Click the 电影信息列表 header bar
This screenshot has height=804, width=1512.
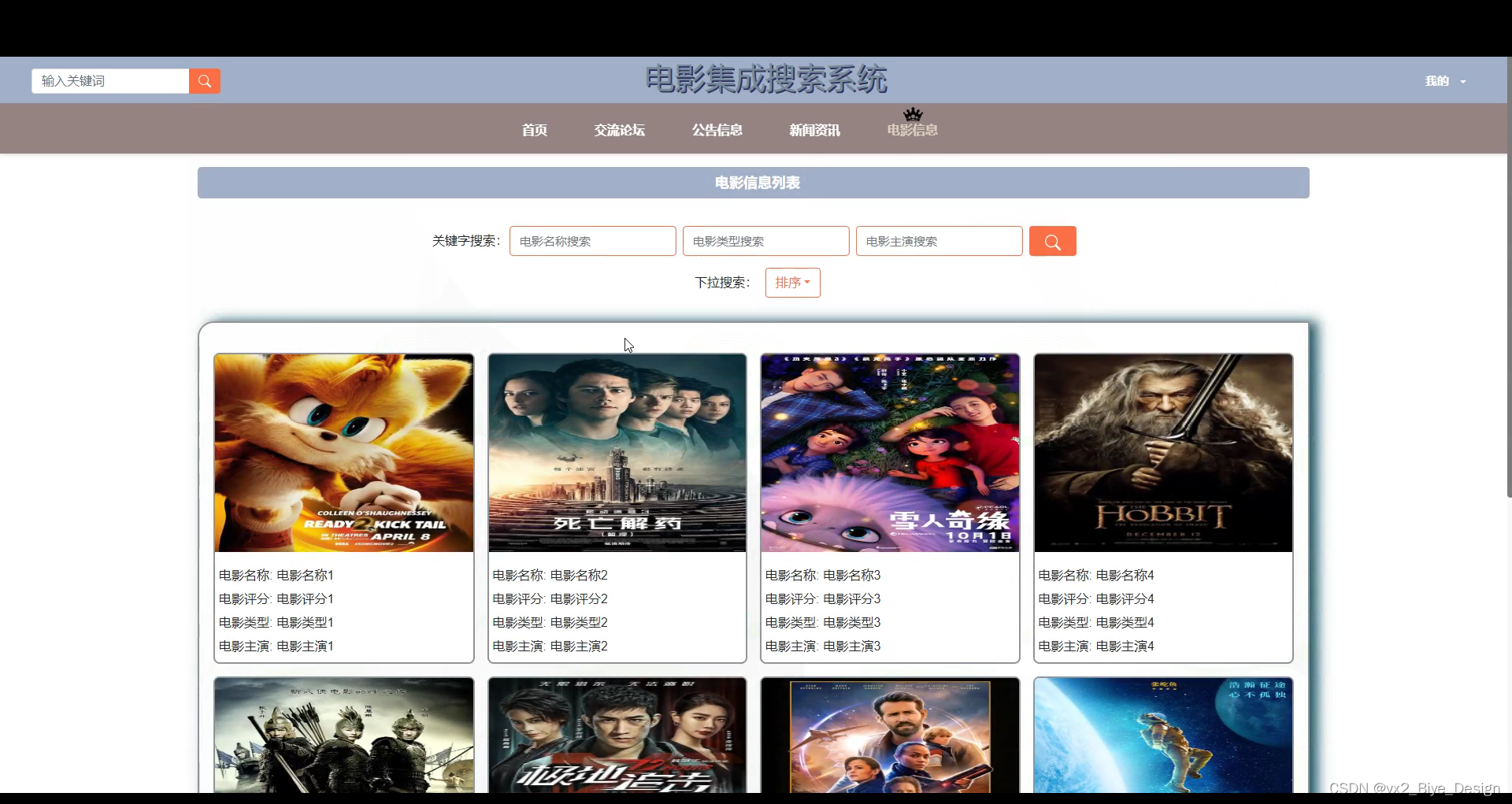[754, 183]
